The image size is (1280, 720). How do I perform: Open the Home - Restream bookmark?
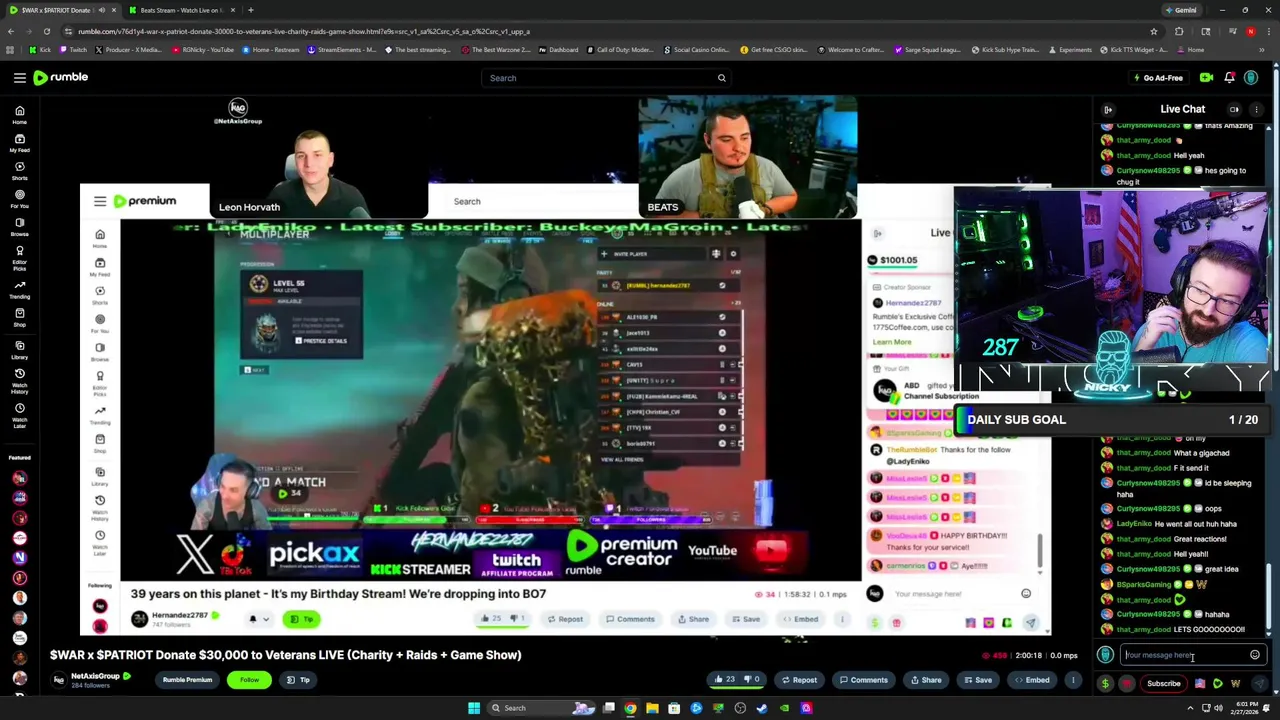pyautogui.click(x=270, y=50)
